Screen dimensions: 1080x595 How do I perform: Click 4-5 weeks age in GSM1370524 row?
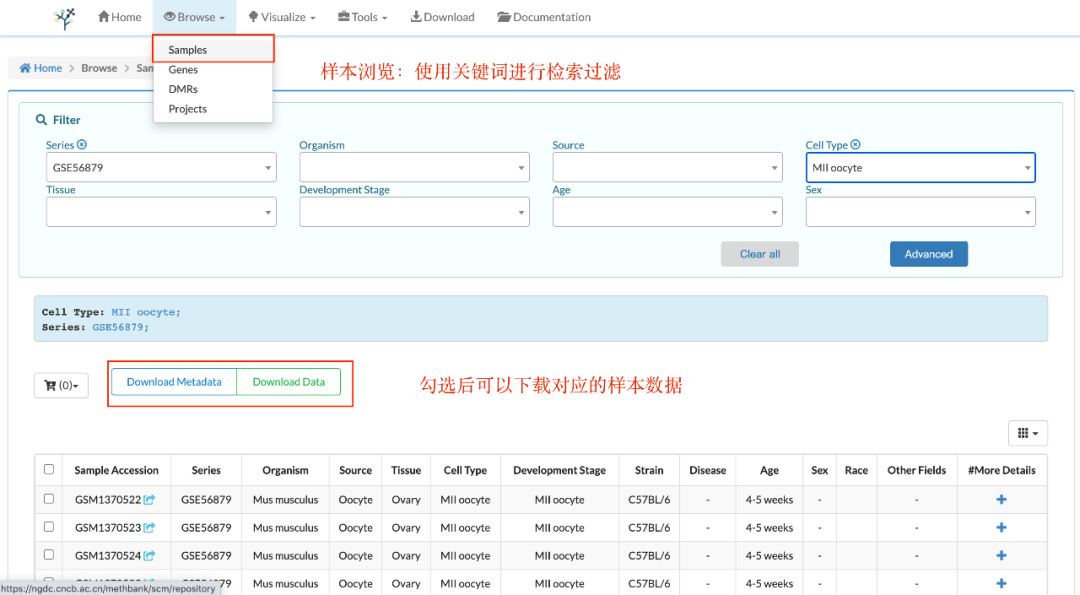(x=769, y=555)
